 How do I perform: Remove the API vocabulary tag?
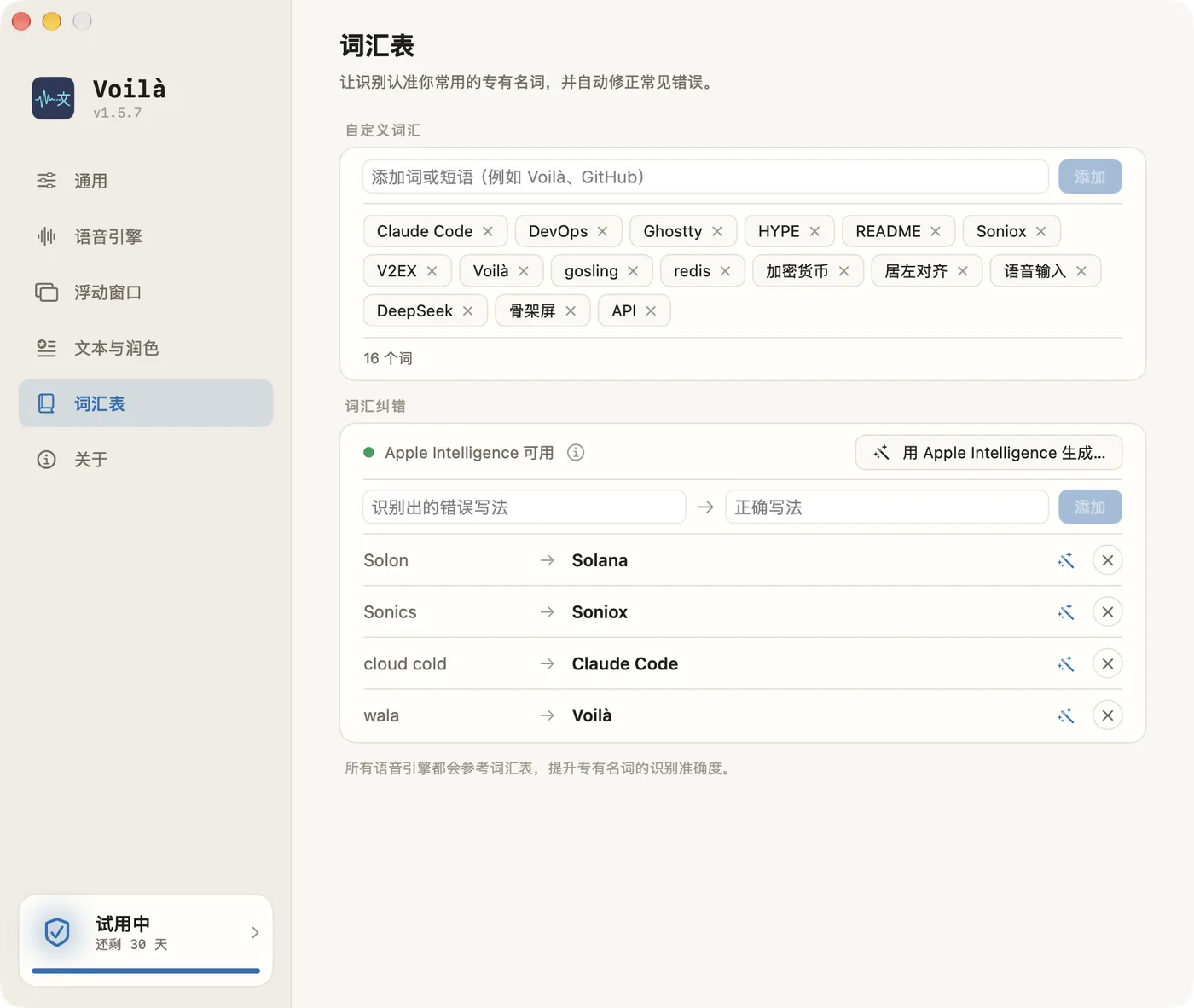coord(651,310)
